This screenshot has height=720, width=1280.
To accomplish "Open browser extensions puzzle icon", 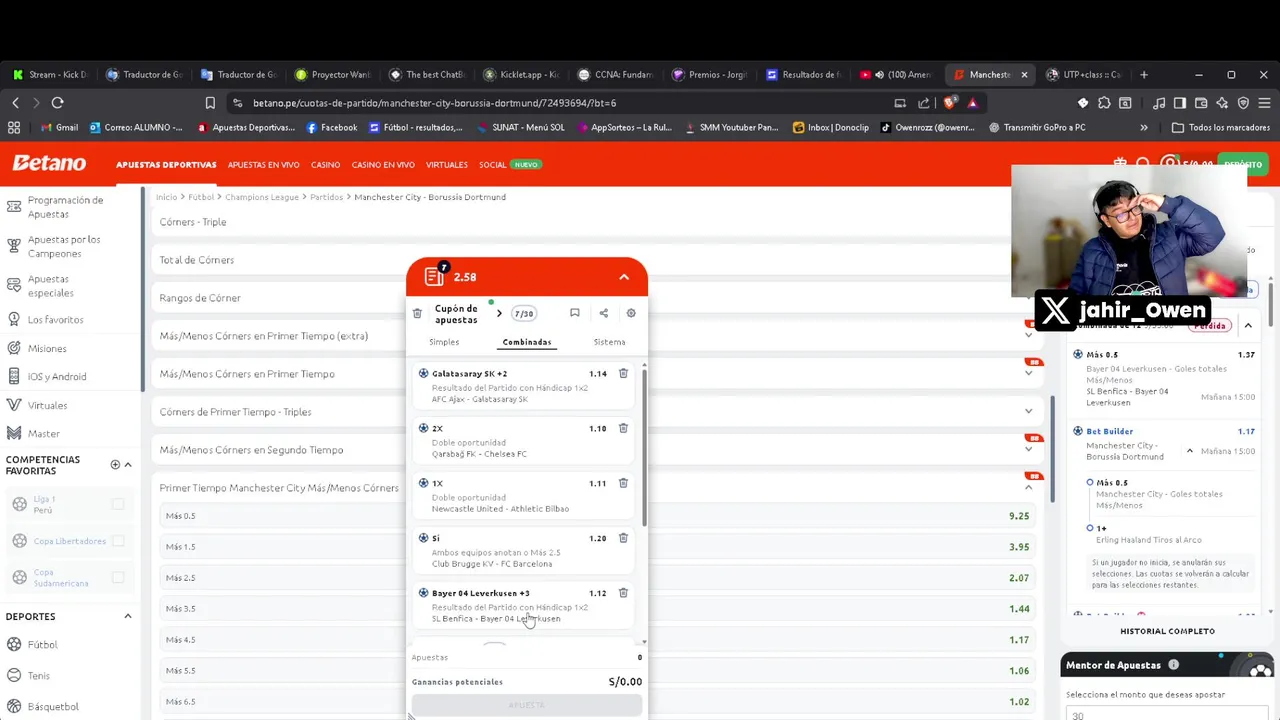I will tap(1104, 103).
